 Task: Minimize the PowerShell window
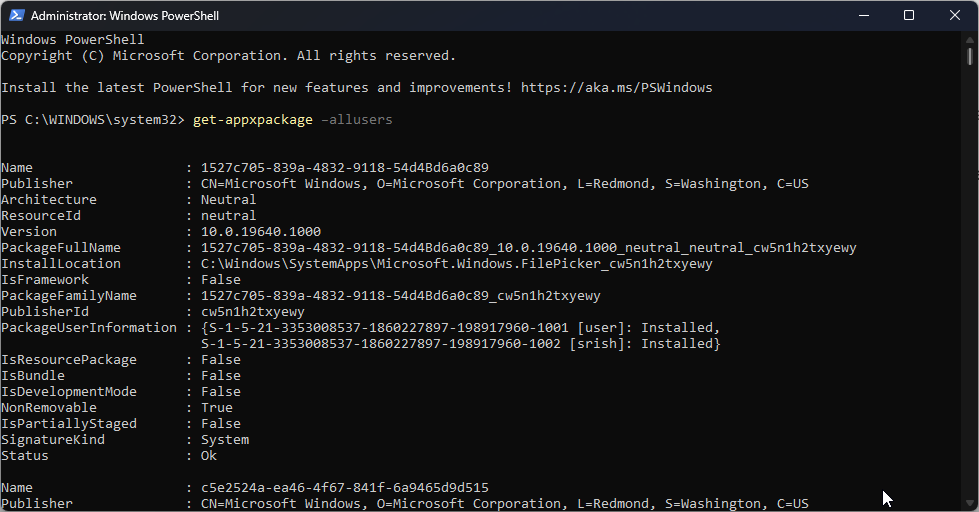(864, 16)
